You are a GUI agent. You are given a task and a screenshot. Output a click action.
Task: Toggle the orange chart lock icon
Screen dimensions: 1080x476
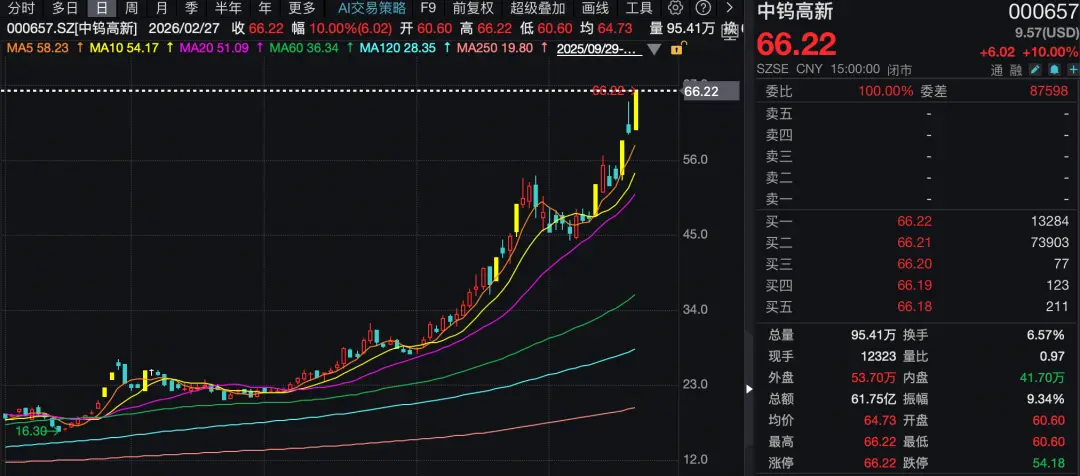pos(677,47)
